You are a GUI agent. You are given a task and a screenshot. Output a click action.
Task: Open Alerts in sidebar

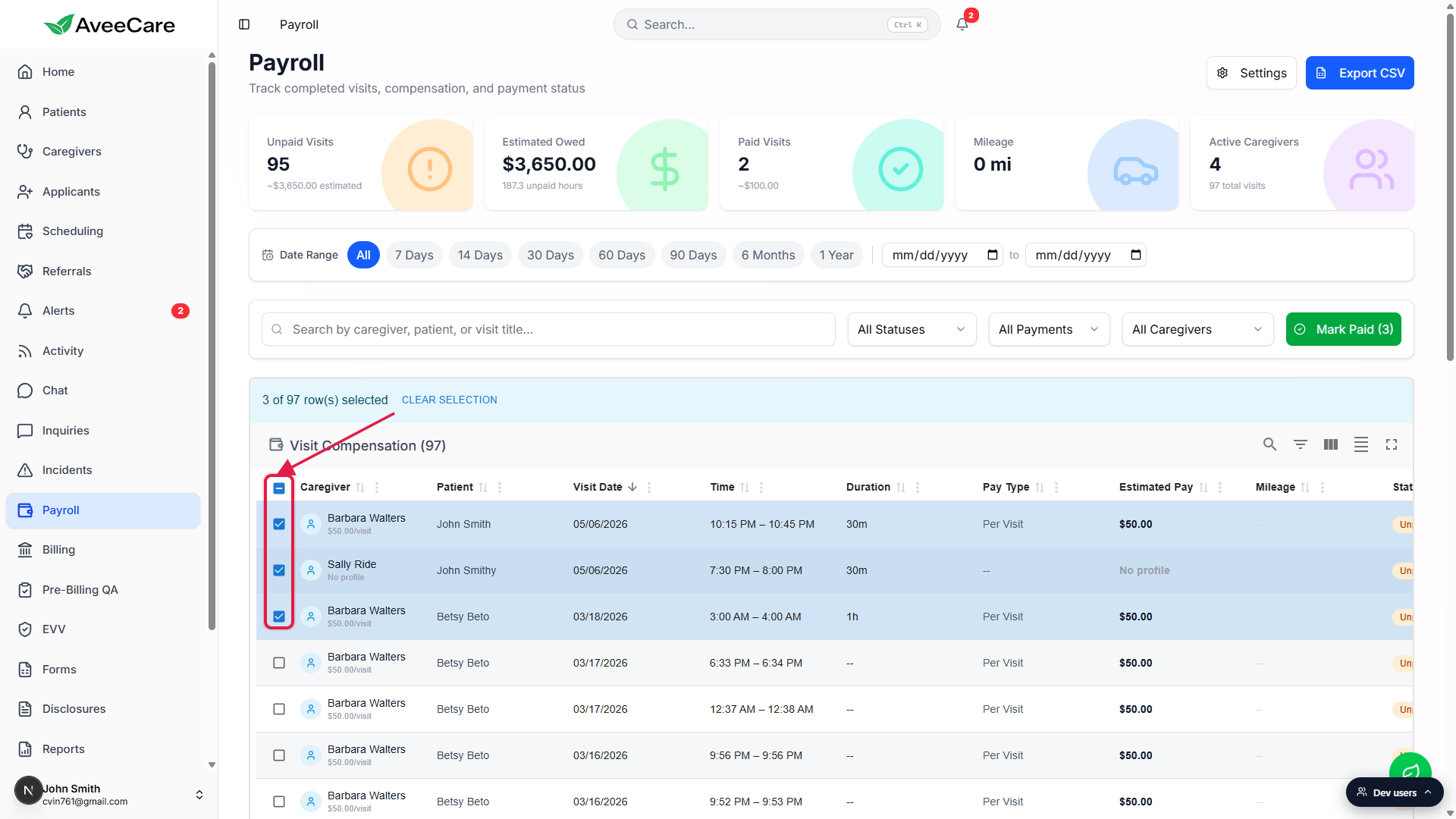tap(103, 311)
